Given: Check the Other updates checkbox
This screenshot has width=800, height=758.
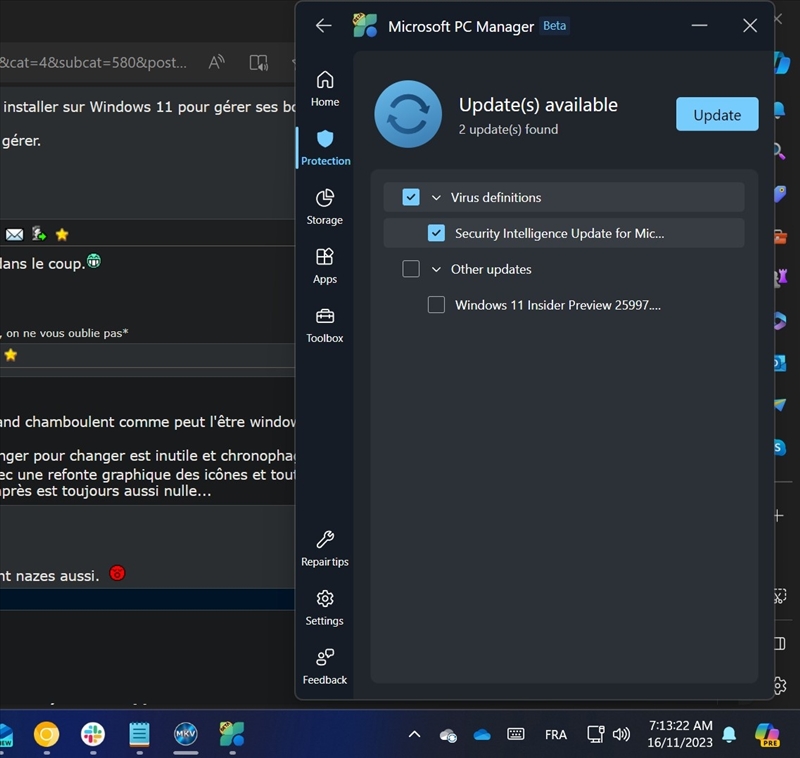Looking at the screenshot, I should 411,269.
